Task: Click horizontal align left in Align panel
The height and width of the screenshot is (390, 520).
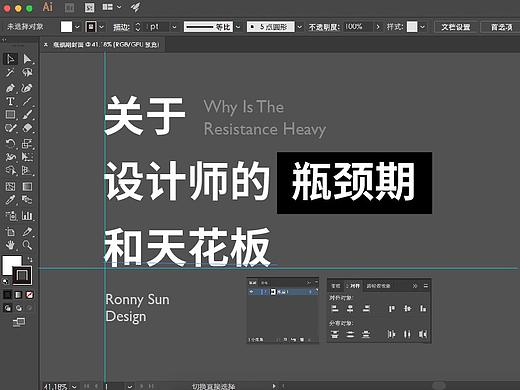Action: click(x=335, y=309)
